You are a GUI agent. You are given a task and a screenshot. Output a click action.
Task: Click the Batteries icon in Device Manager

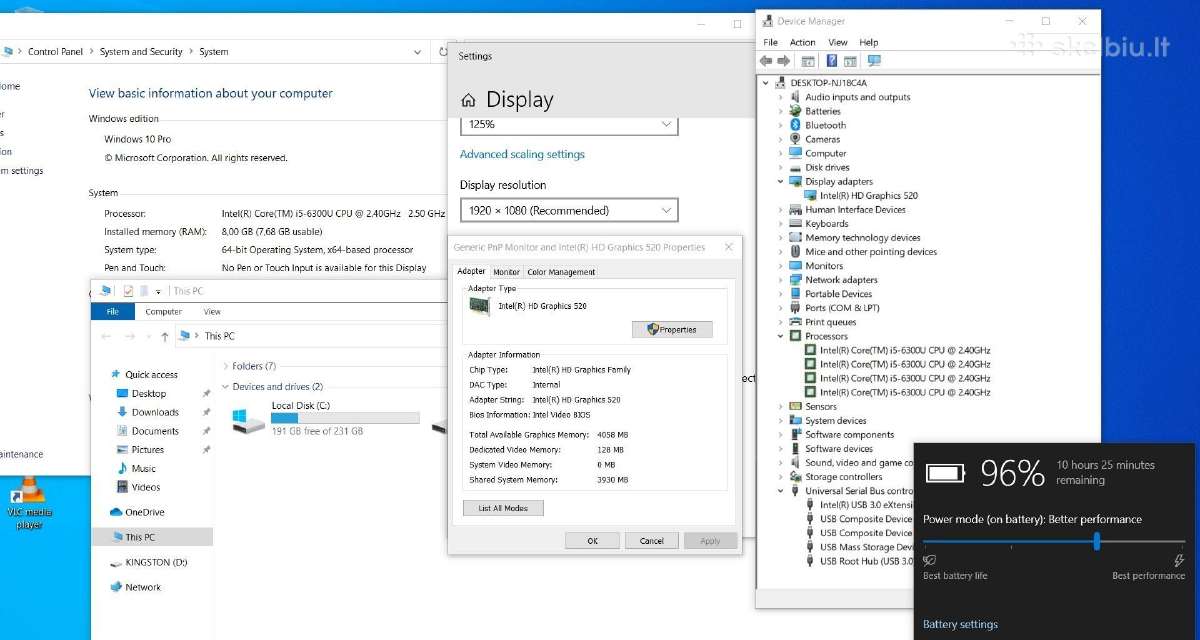tap(796, 111)
